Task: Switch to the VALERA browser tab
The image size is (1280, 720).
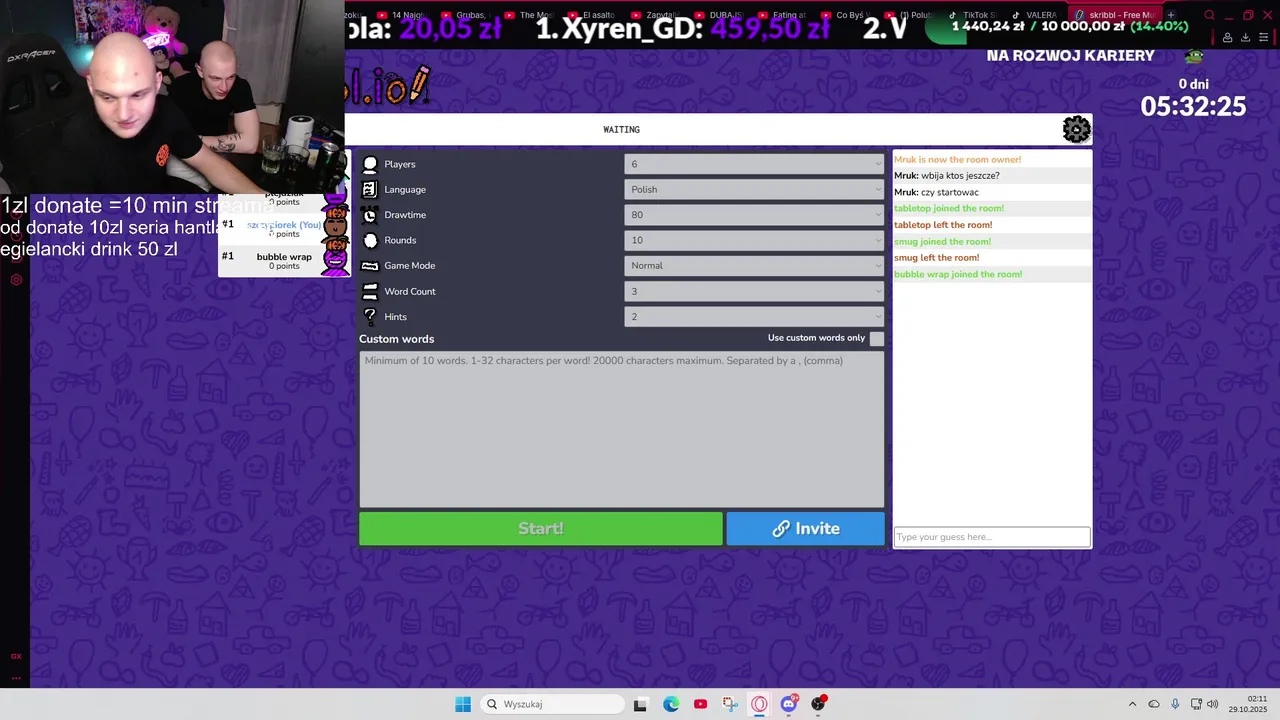Action: tap(1035, 15)
